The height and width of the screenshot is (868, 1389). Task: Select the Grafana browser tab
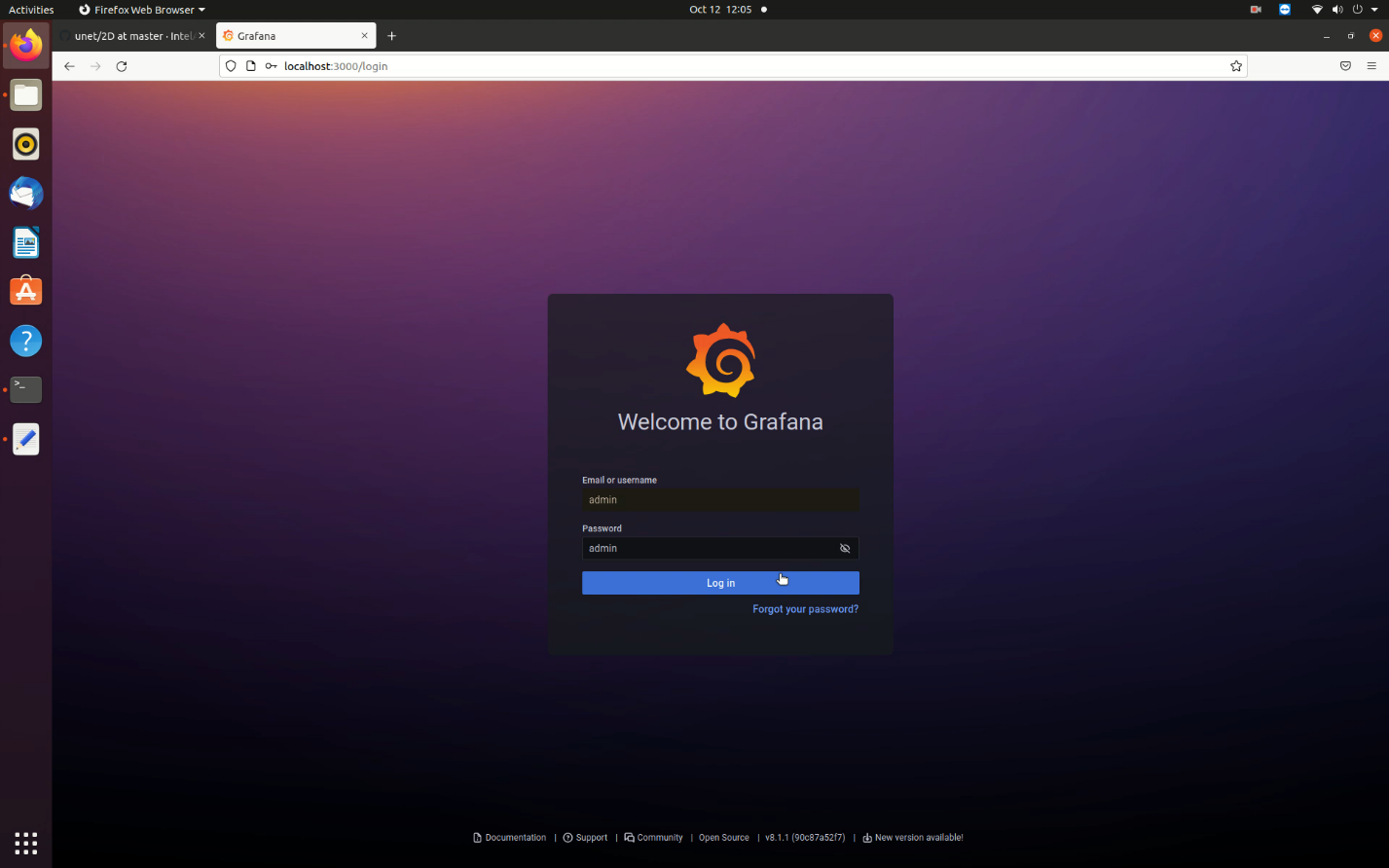[295, 36]
